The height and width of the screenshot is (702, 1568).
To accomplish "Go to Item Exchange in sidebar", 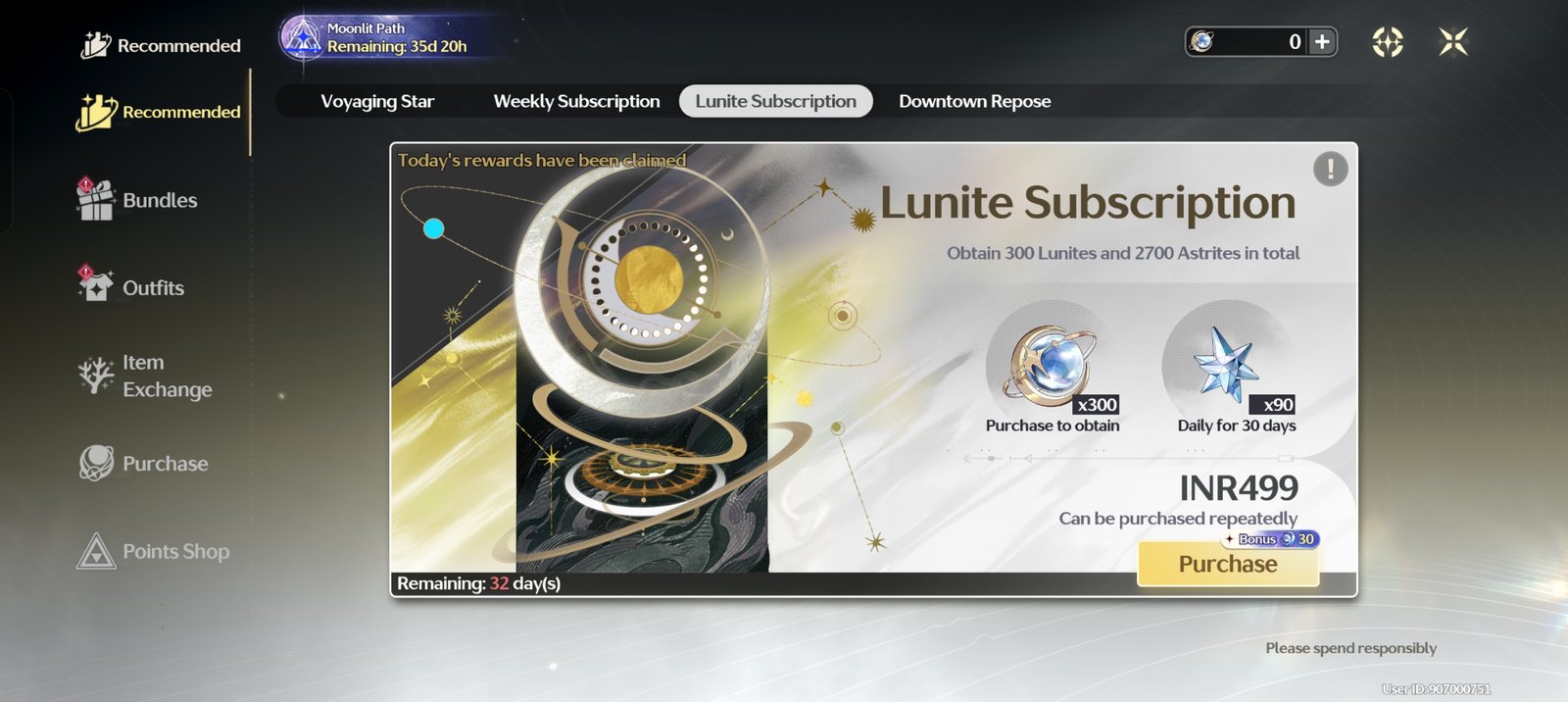I will pyautogui.click(x=145, y=376).
